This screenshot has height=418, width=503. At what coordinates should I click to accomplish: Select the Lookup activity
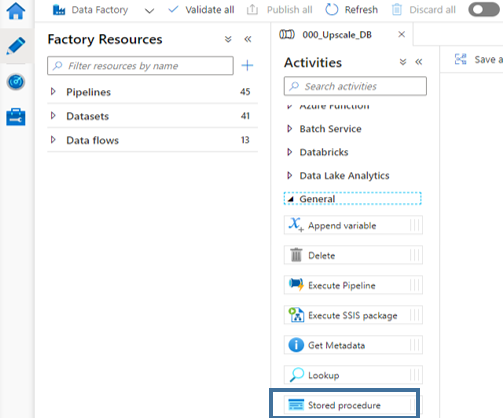pos(353,375)
